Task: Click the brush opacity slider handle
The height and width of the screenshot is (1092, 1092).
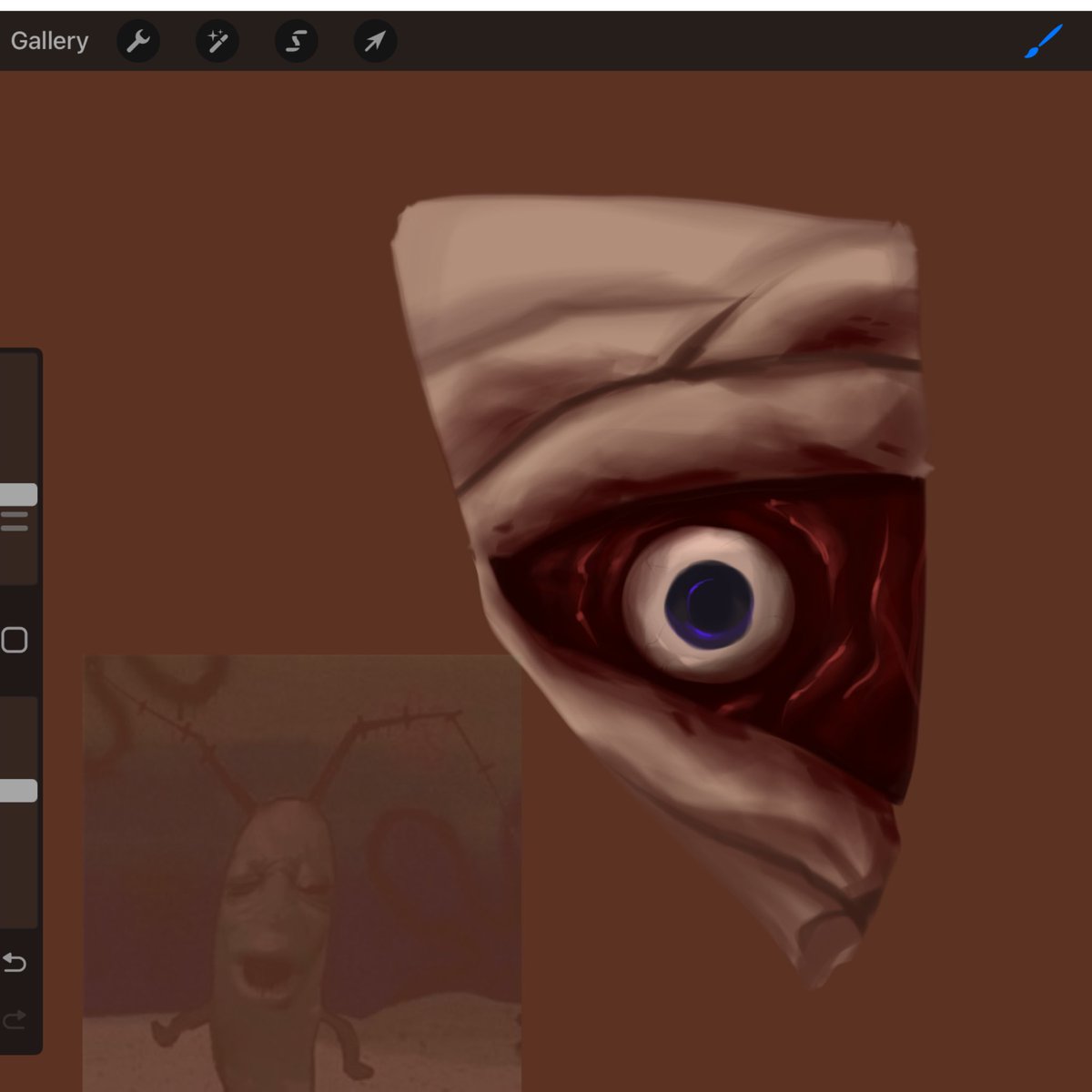Action: tap(17, 791)
